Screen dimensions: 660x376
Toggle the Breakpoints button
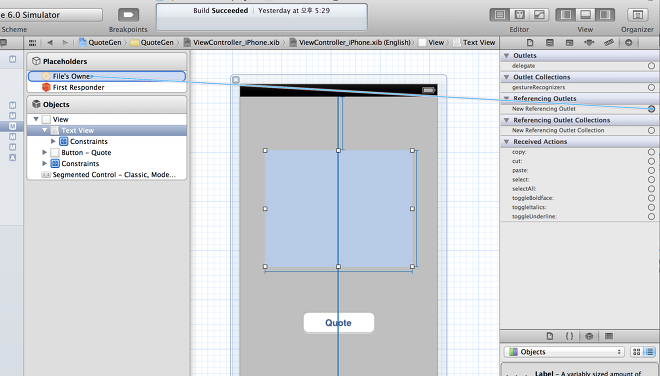click(128, 15)
